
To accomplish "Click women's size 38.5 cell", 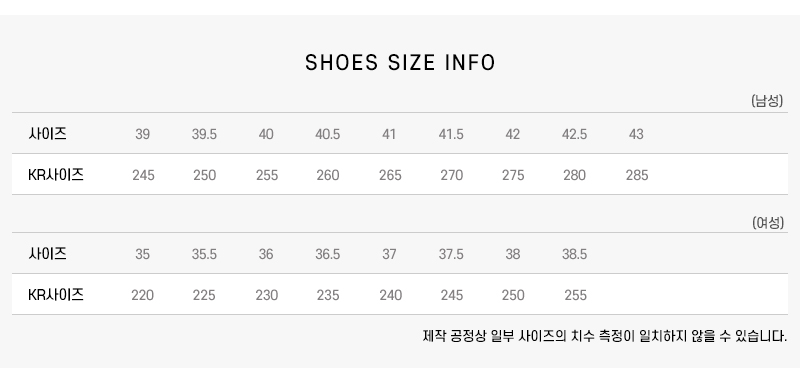I will tap(574, 254).
